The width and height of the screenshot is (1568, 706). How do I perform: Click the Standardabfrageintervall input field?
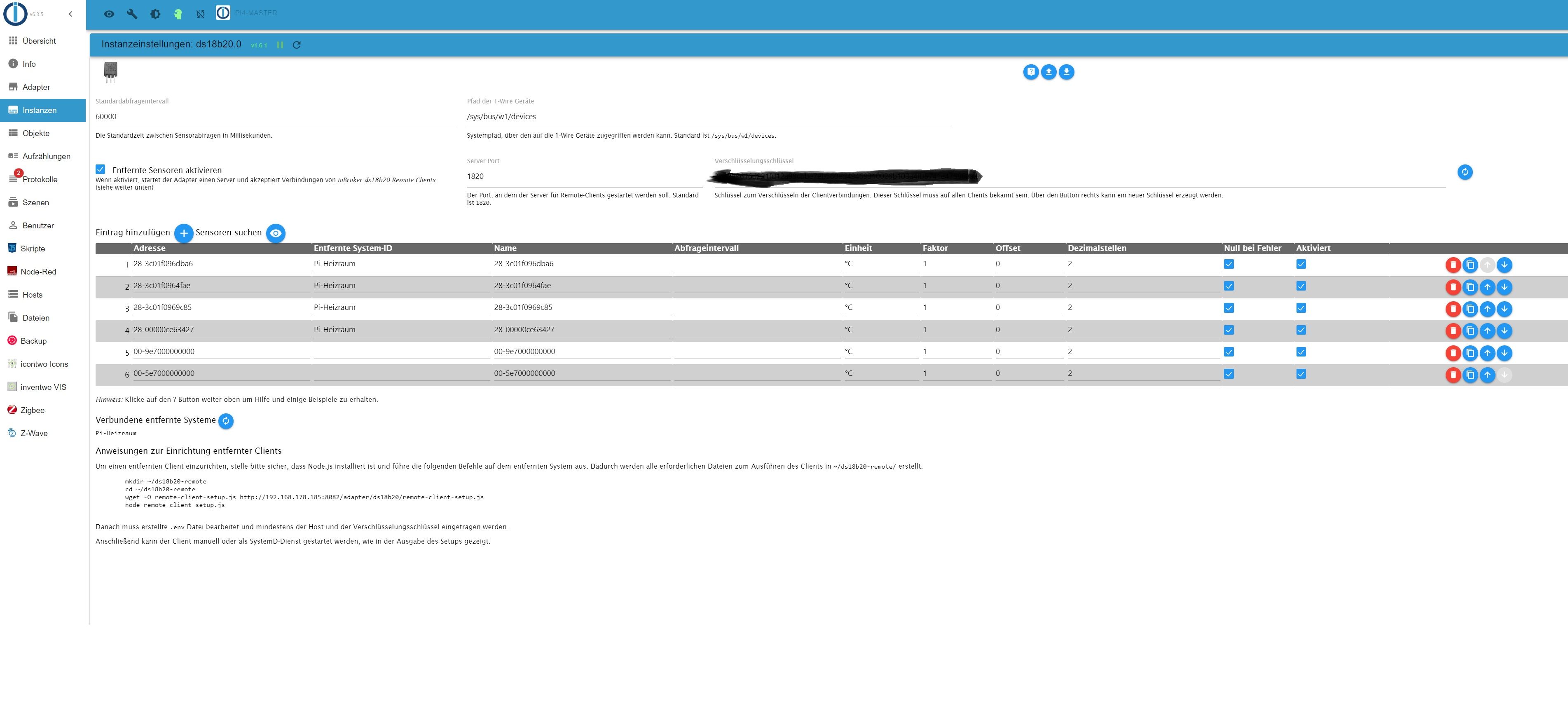[274, 116]
